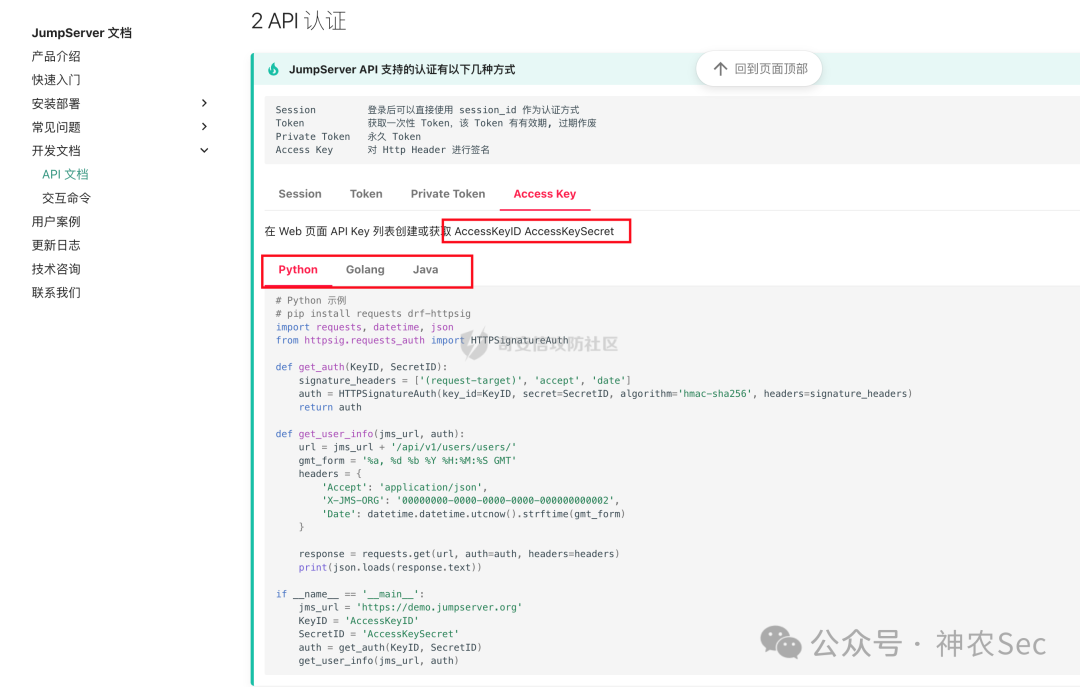Click the 'Access Key 对 Http Header 进行签名' description row

click(x=382, y=150)
